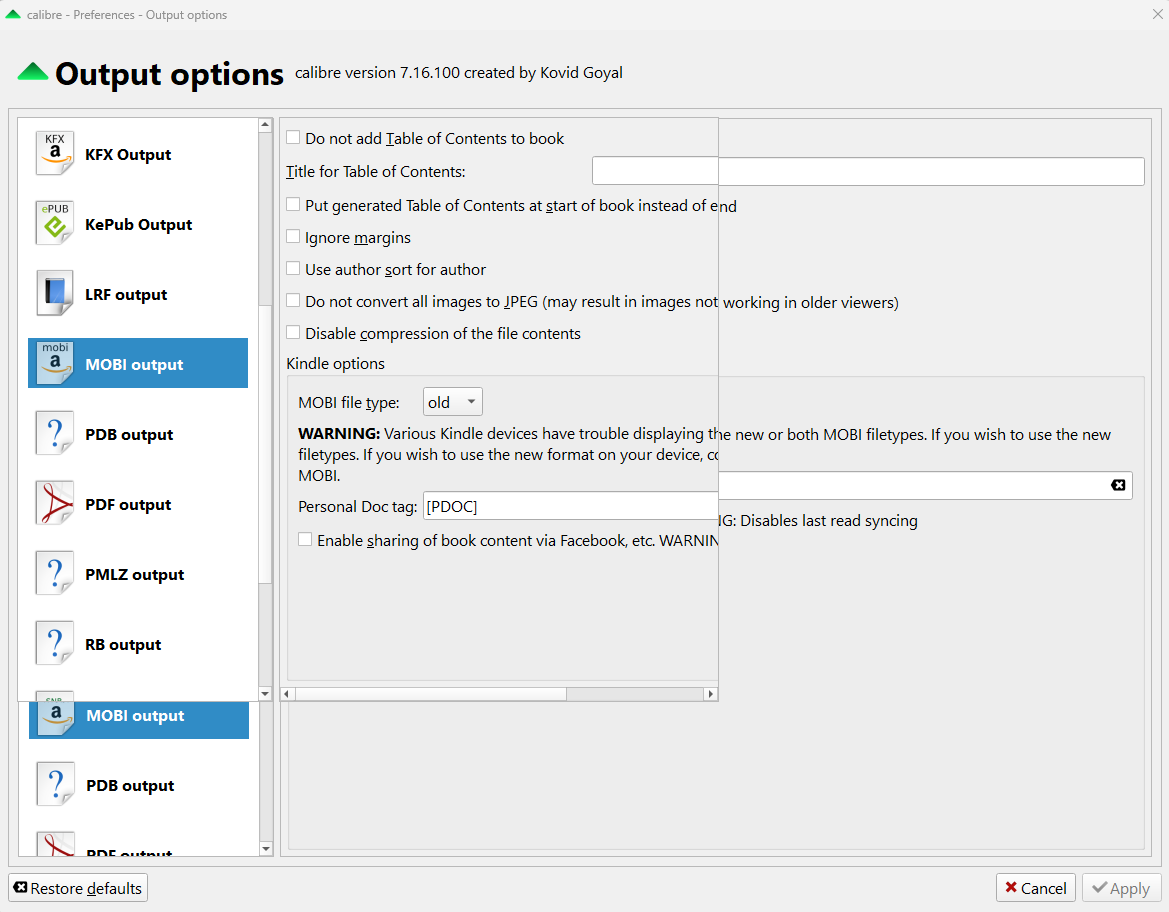This screenshot has height=912, width=1169.
Task: Open the MOBI file type dropdown
Action: (x=453, y=402)
